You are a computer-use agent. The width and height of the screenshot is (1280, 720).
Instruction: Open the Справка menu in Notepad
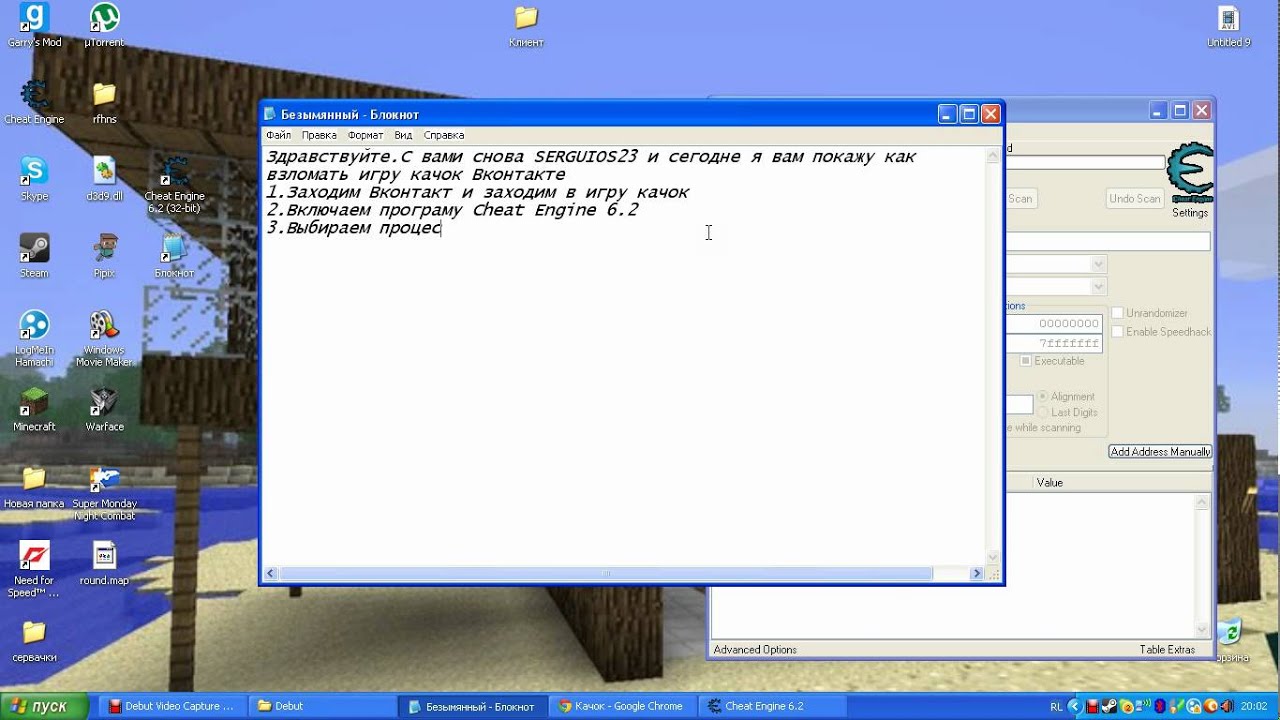444,135
